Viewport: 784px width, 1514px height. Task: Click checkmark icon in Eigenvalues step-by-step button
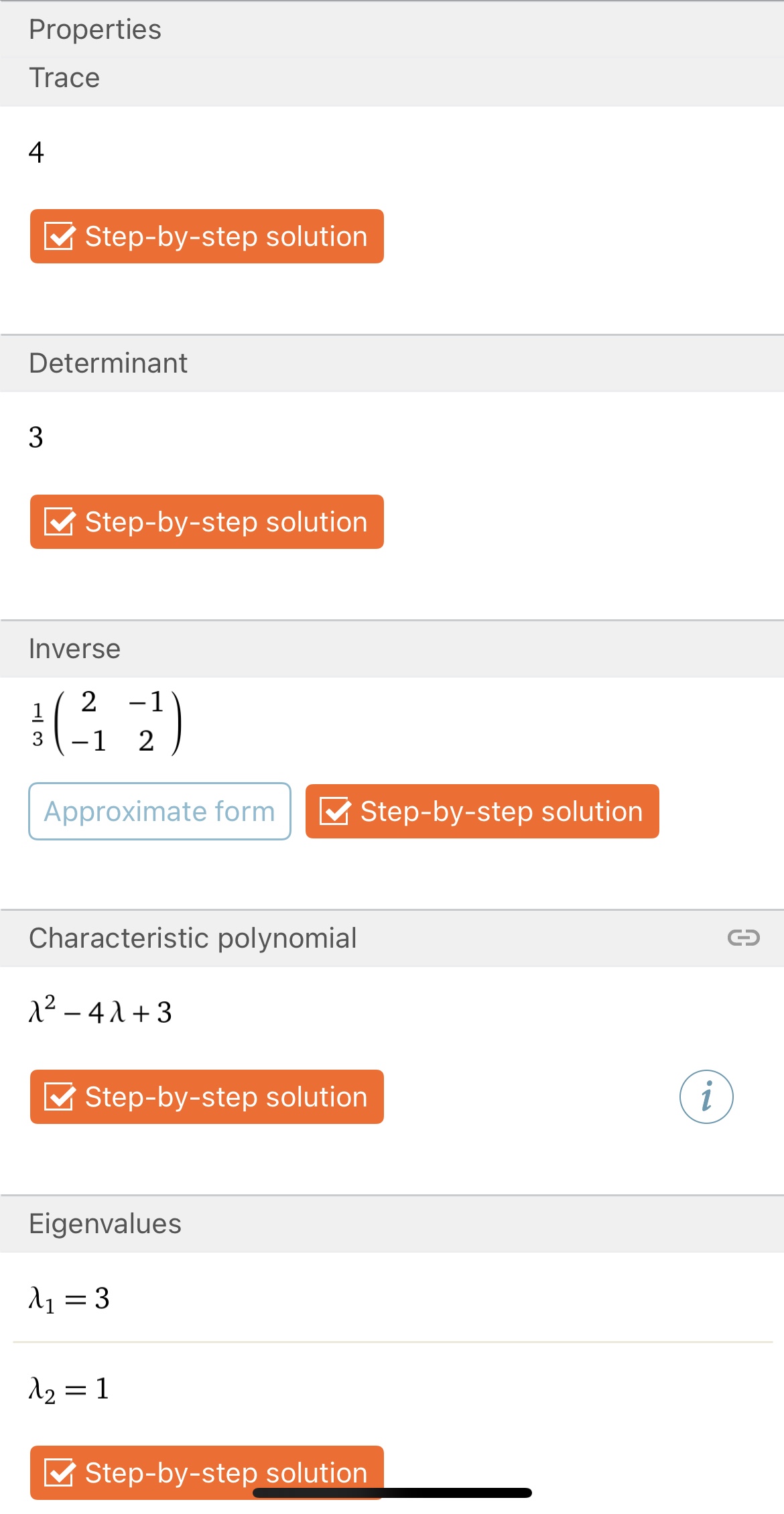(60, 1473)
